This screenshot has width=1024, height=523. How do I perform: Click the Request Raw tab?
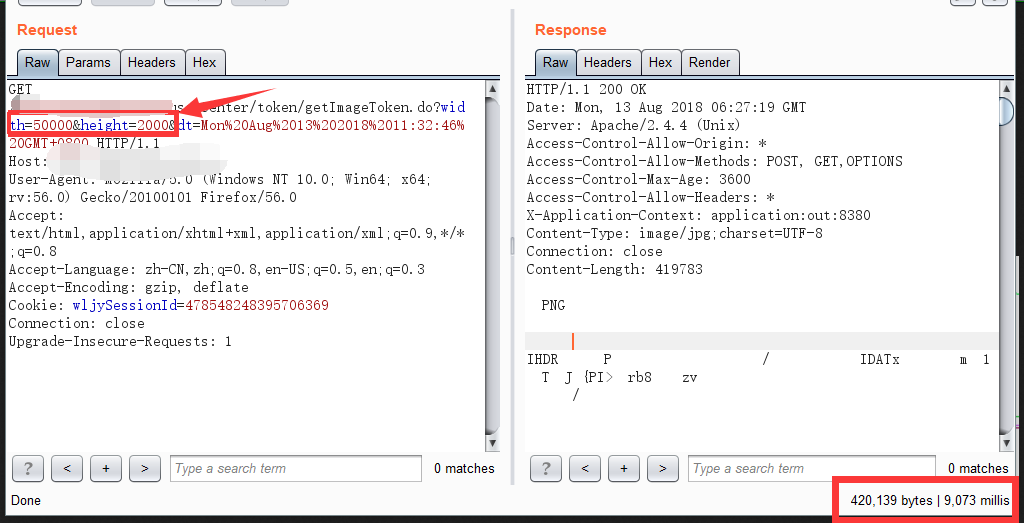coord(37,62)
